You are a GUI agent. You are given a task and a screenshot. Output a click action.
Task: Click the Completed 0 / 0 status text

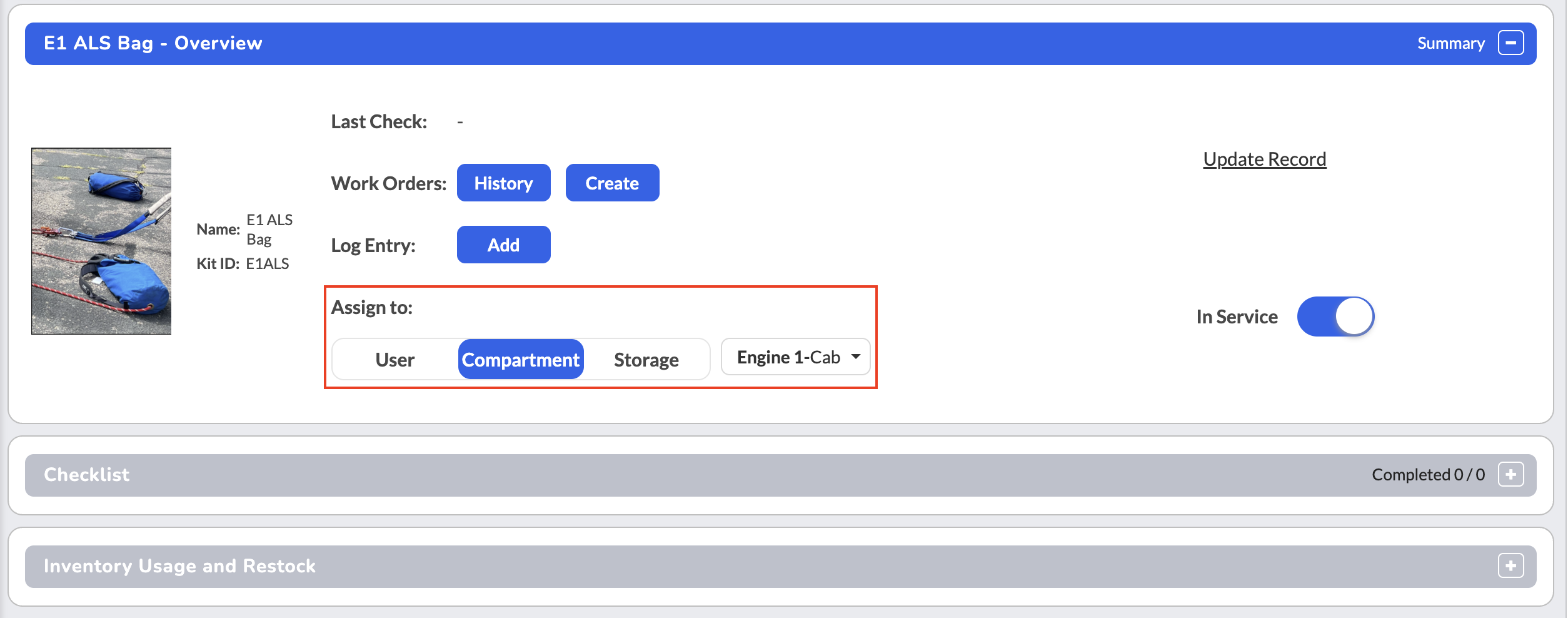tap(1429, 475)
